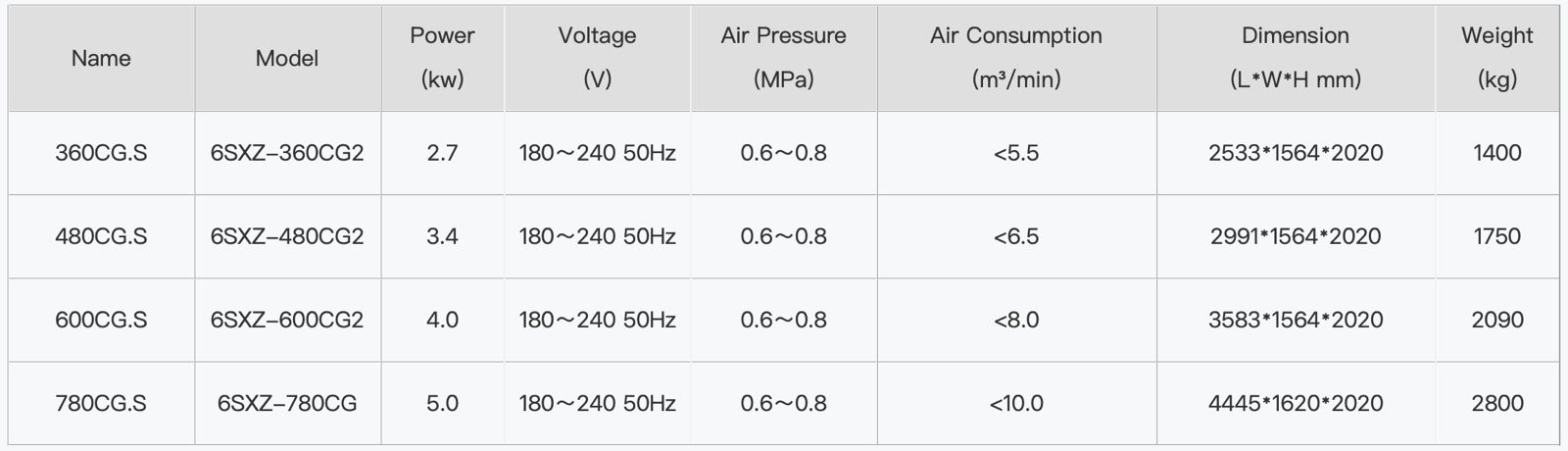The height and width of the screenshot is (451, 1568).
Task: Click the Air Consumption header cell
Action: click(x=1016, y=58)
